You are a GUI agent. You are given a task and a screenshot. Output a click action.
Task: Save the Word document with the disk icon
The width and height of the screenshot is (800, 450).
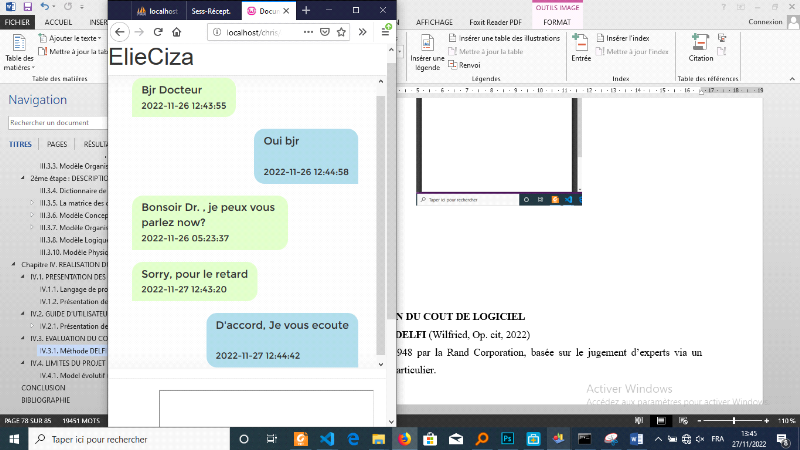point(28,7)
